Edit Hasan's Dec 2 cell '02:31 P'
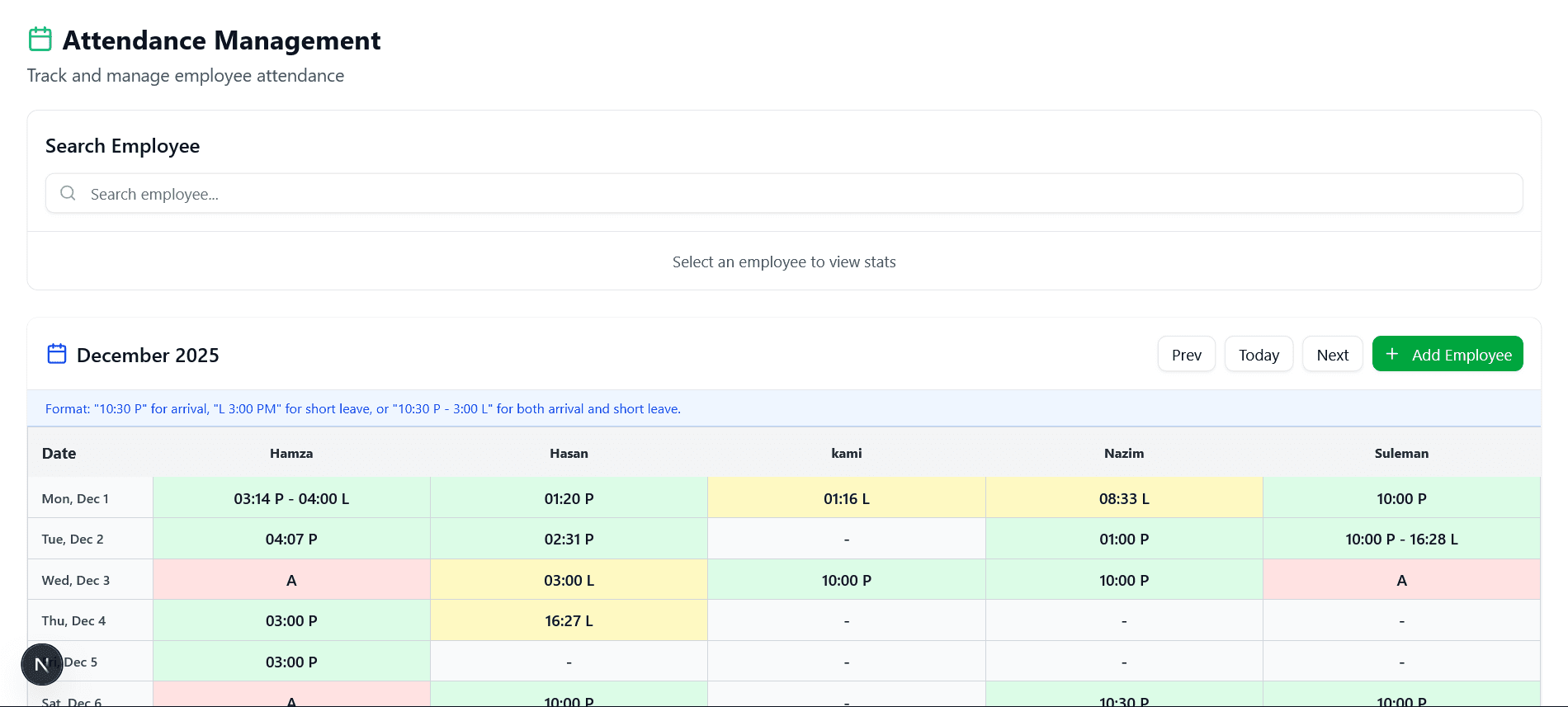This screenshot has height=707, width=1568. point(569,539)
